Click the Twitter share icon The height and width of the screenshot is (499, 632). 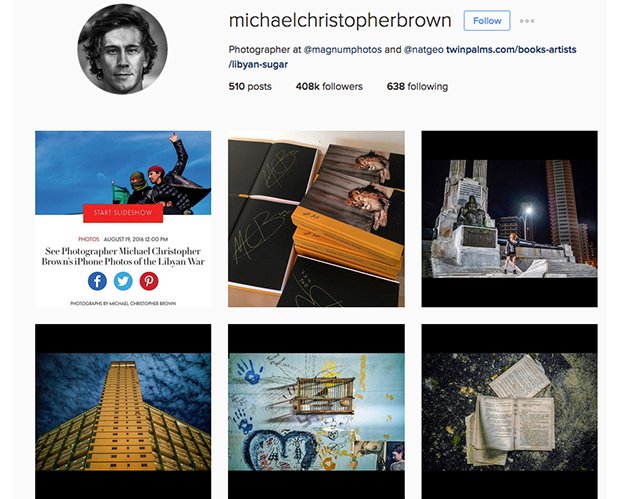[123, 281]
